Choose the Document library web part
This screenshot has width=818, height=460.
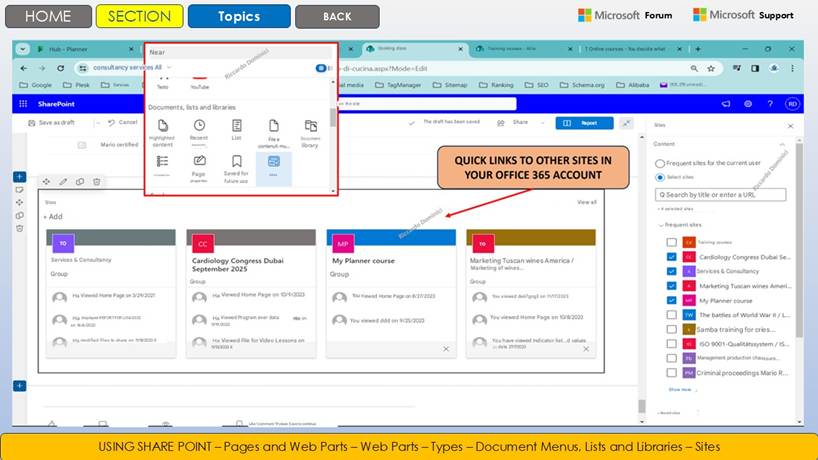pos(310,129)
